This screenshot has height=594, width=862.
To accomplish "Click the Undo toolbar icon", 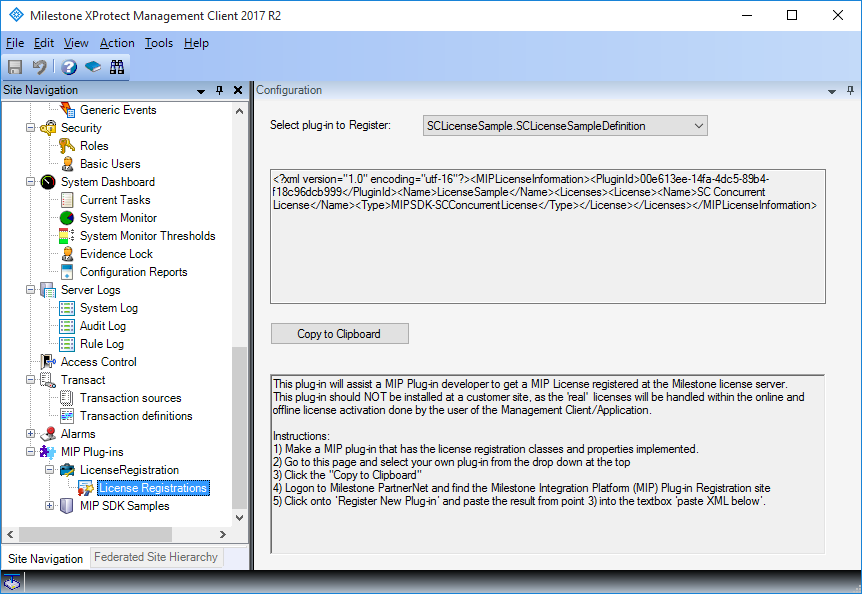I will [39, 67].
